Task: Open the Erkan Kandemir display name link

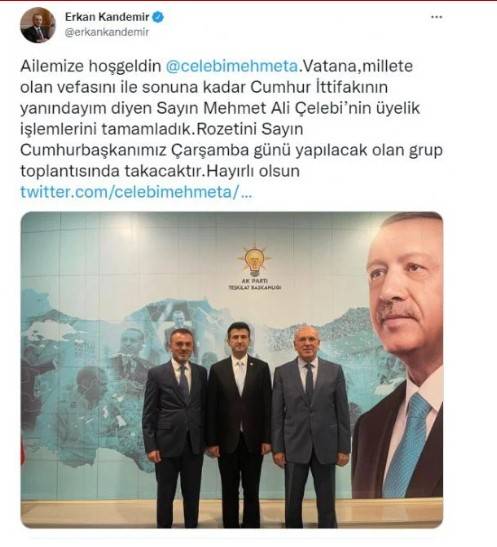Action: 107,17
